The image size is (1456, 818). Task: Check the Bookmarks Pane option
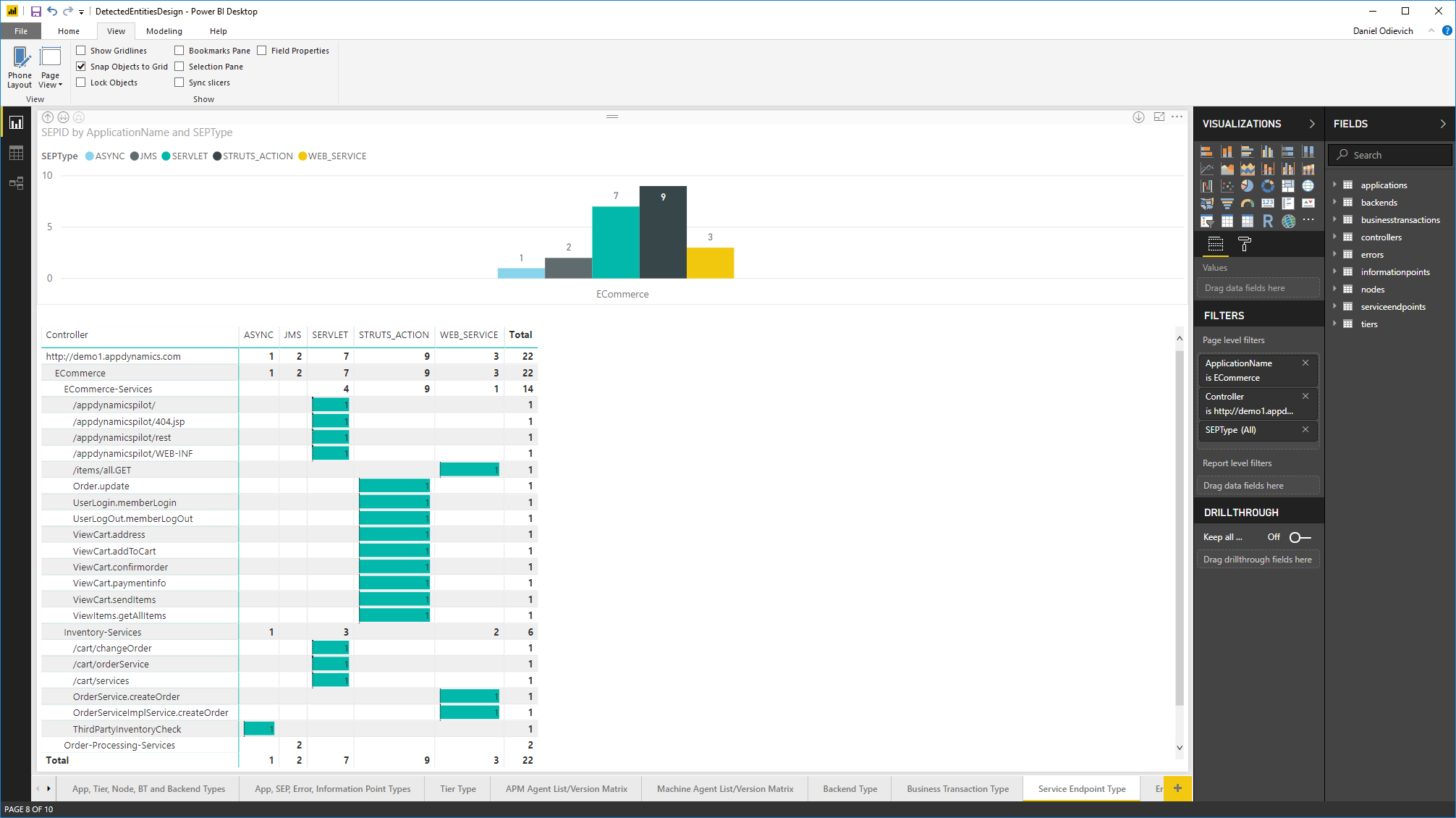[x=179, y=51]
